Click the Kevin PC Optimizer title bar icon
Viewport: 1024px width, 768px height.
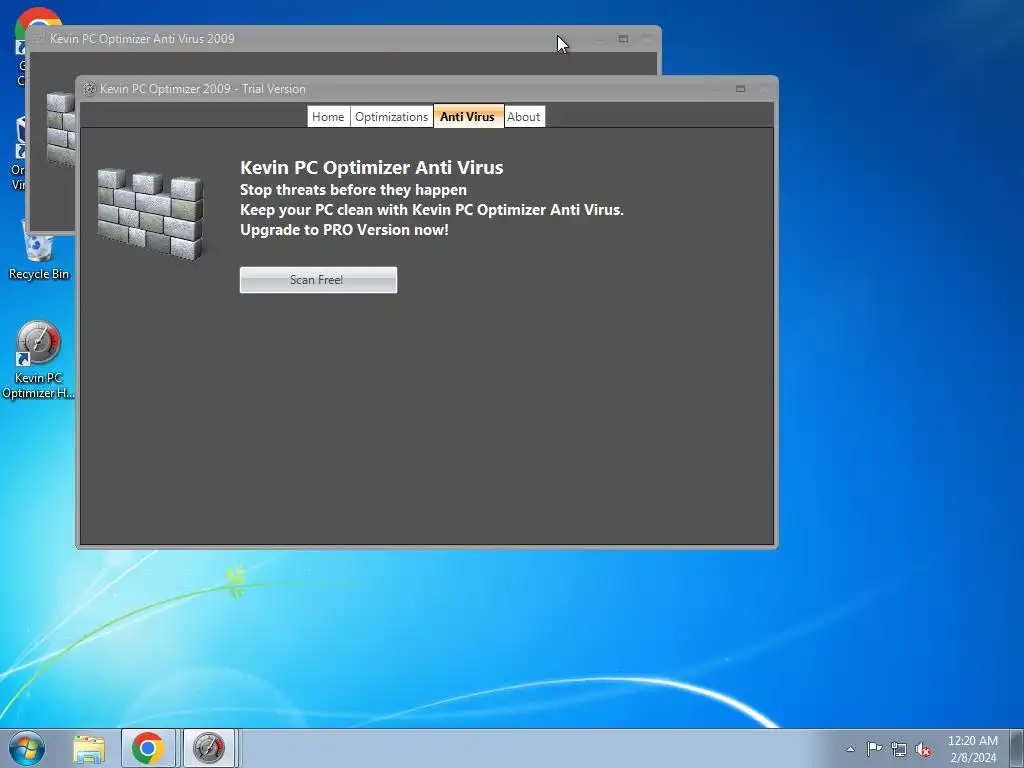coord(89,89)
